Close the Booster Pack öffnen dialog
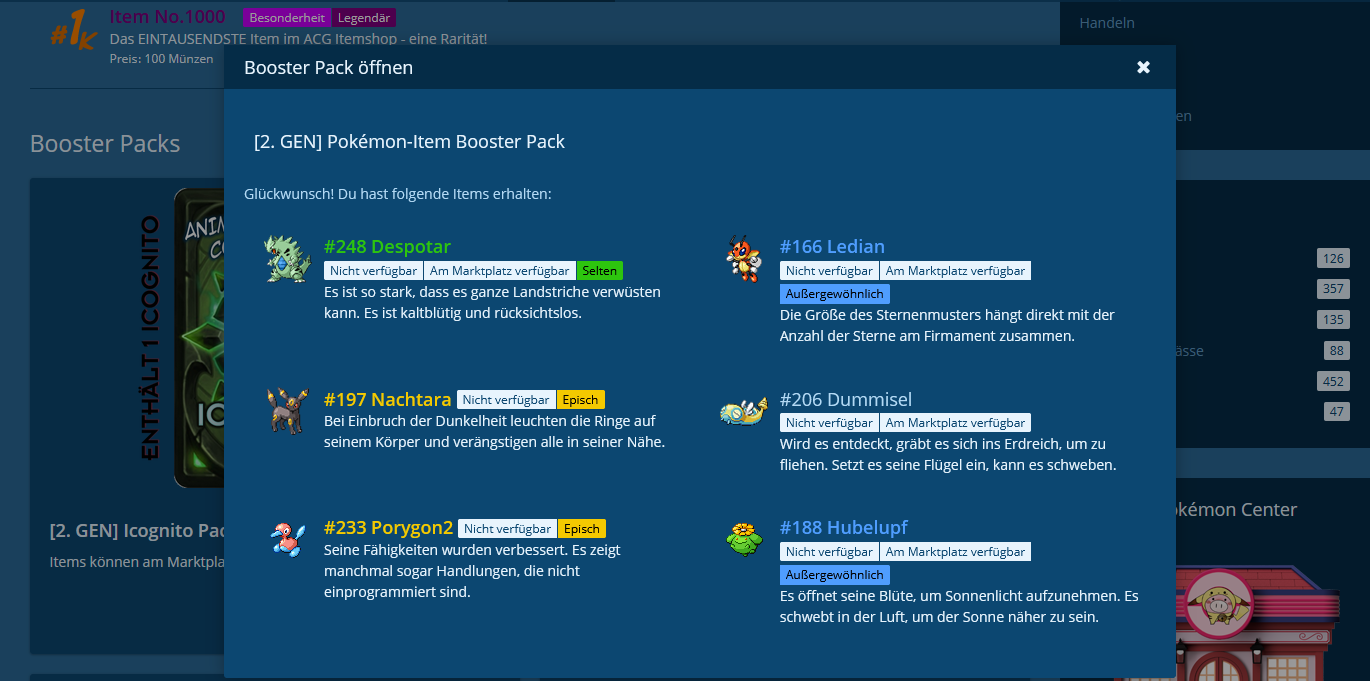1370x681 pixels. [x=1143, y=67]
